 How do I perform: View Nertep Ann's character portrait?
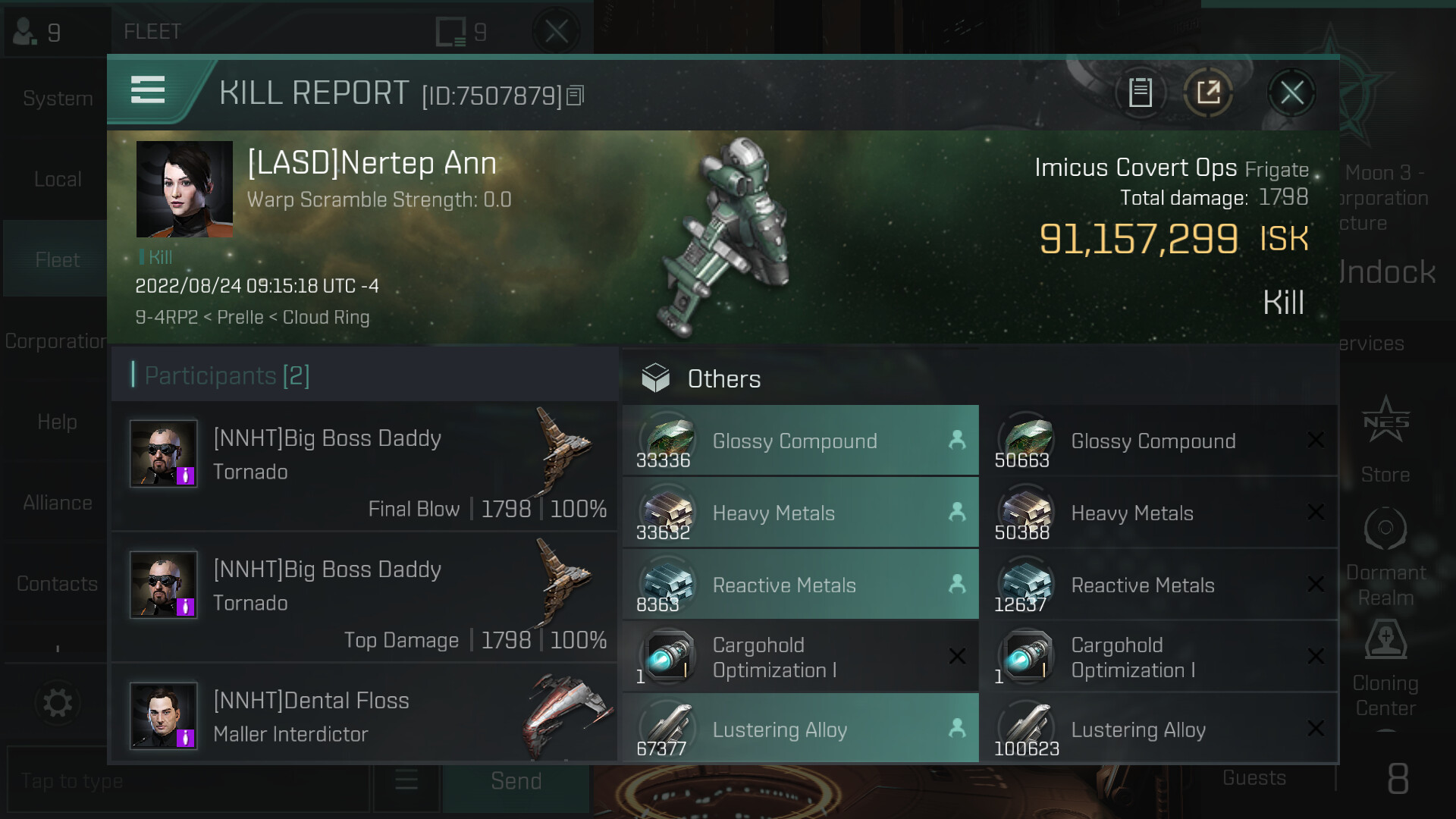[x=184, y=190]
